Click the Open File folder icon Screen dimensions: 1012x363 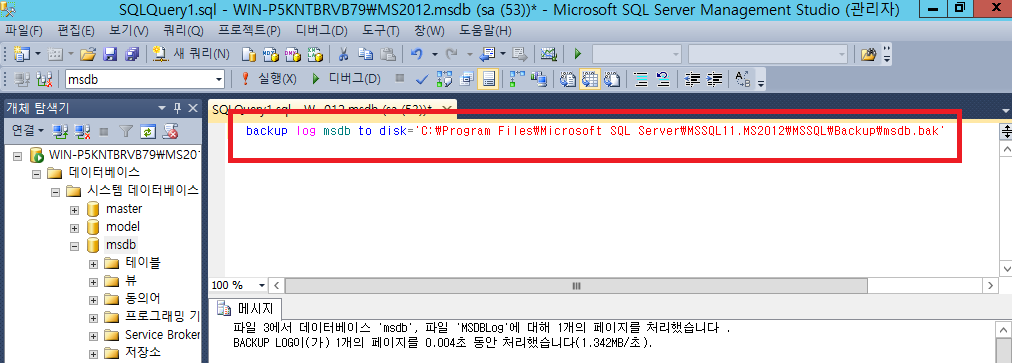[88, 54]
